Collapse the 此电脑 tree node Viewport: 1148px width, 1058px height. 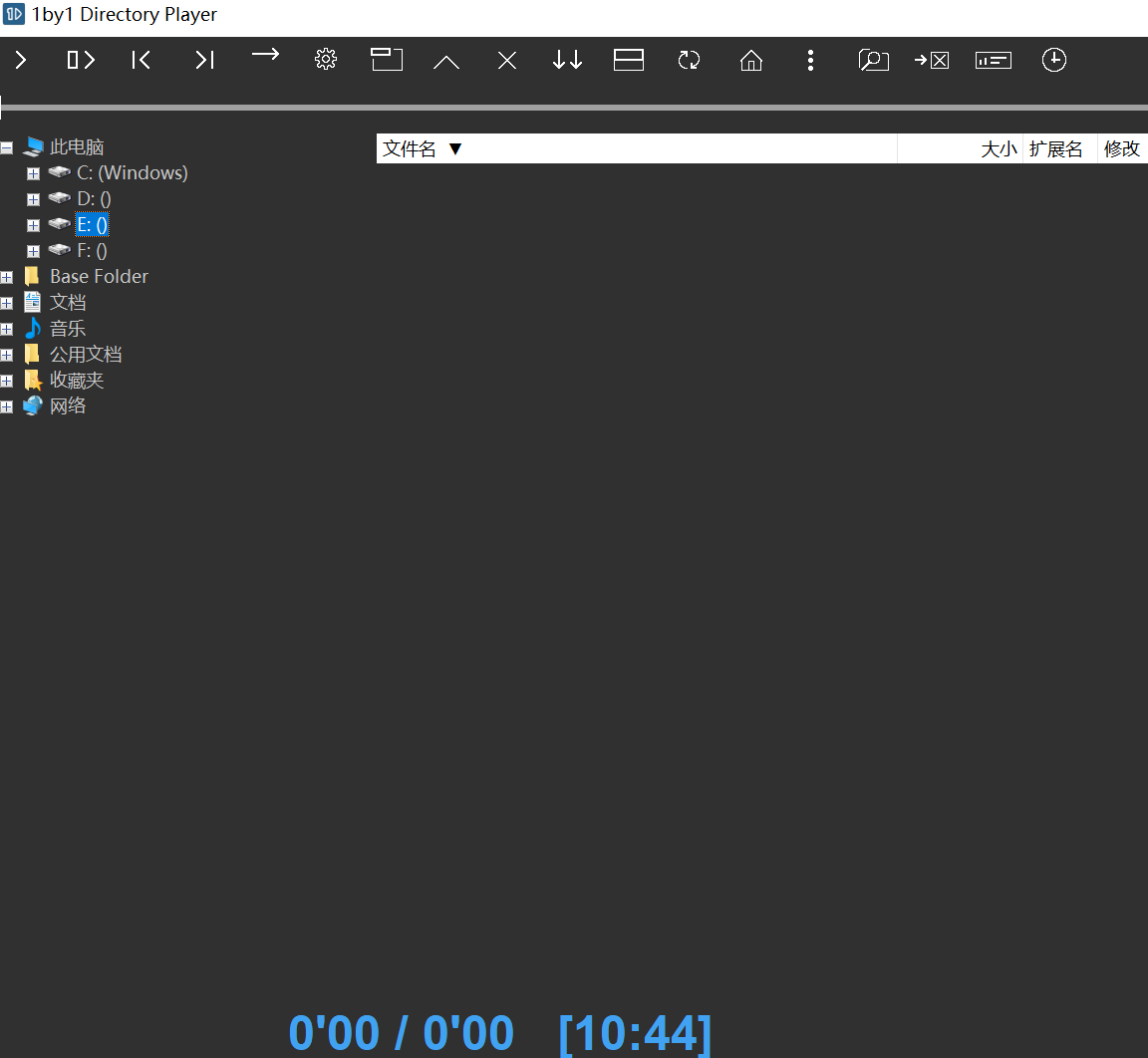pyautogui.click(x=7, y=147)
